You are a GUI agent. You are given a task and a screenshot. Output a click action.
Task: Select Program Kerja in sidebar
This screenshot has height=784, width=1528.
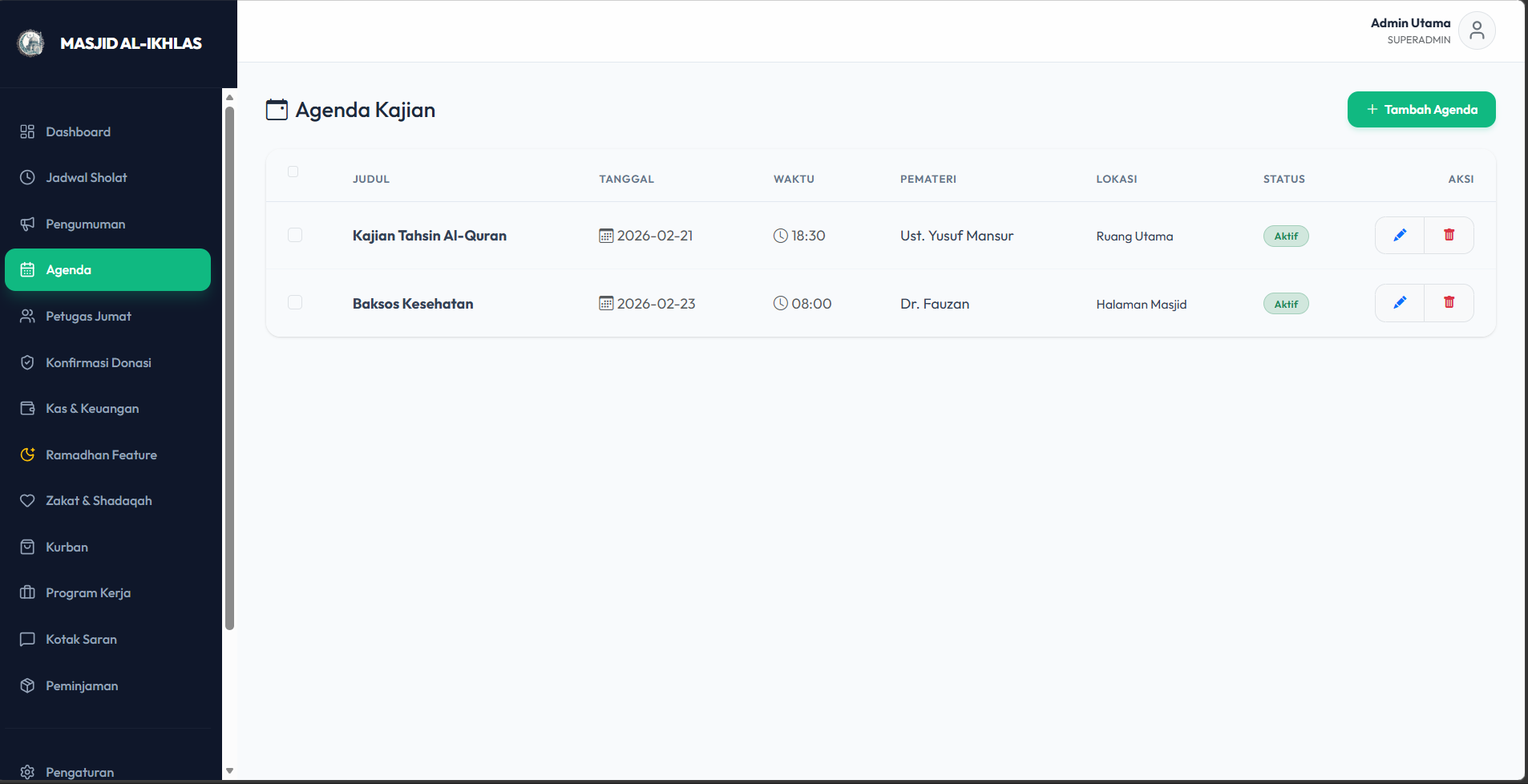(x=107, y=592)
